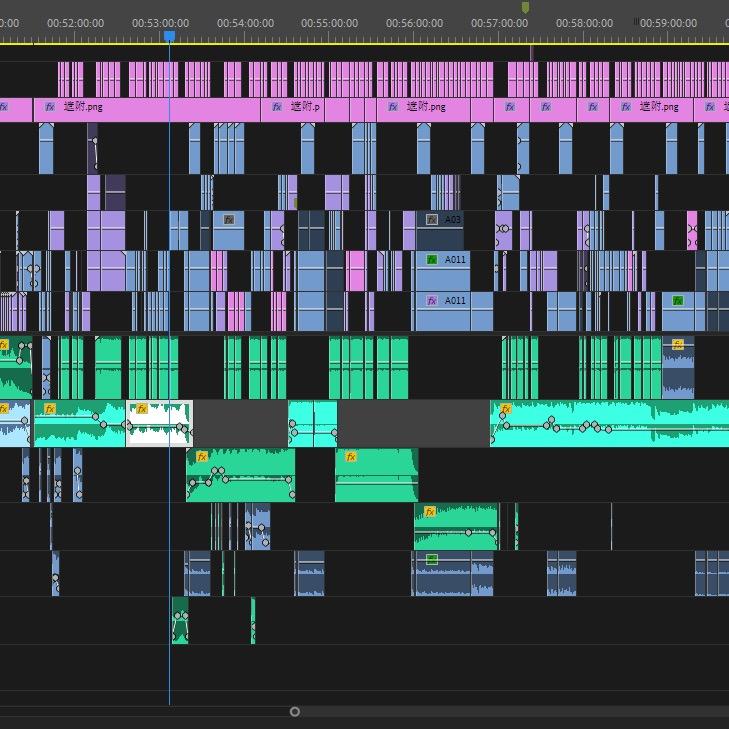Click the gray fx badge left of A03
729x729 pixels.
[x=229, y=219]
